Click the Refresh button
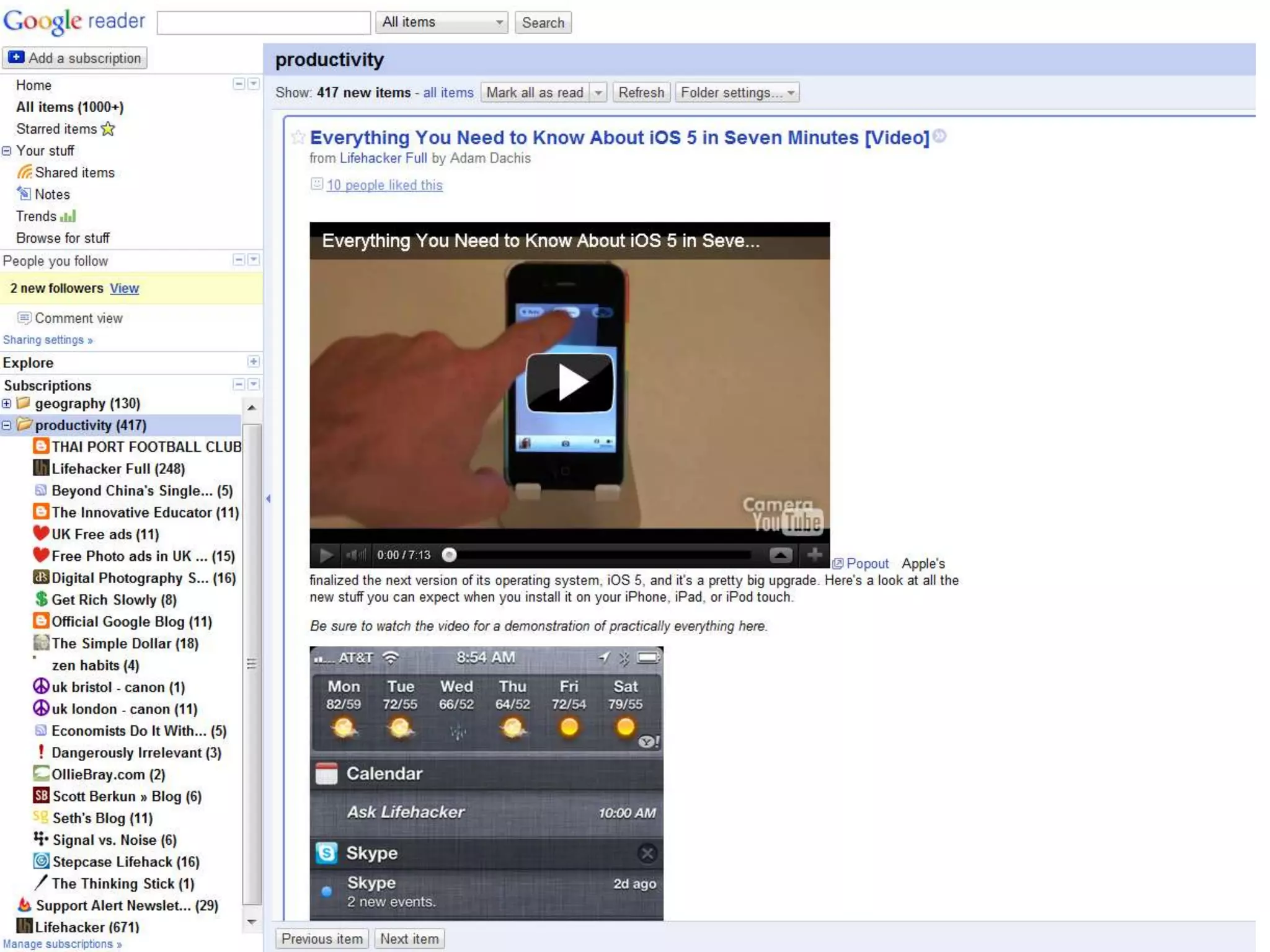Image resolution: width=1270 pixels, height=952 pixels. click(641, 93)
